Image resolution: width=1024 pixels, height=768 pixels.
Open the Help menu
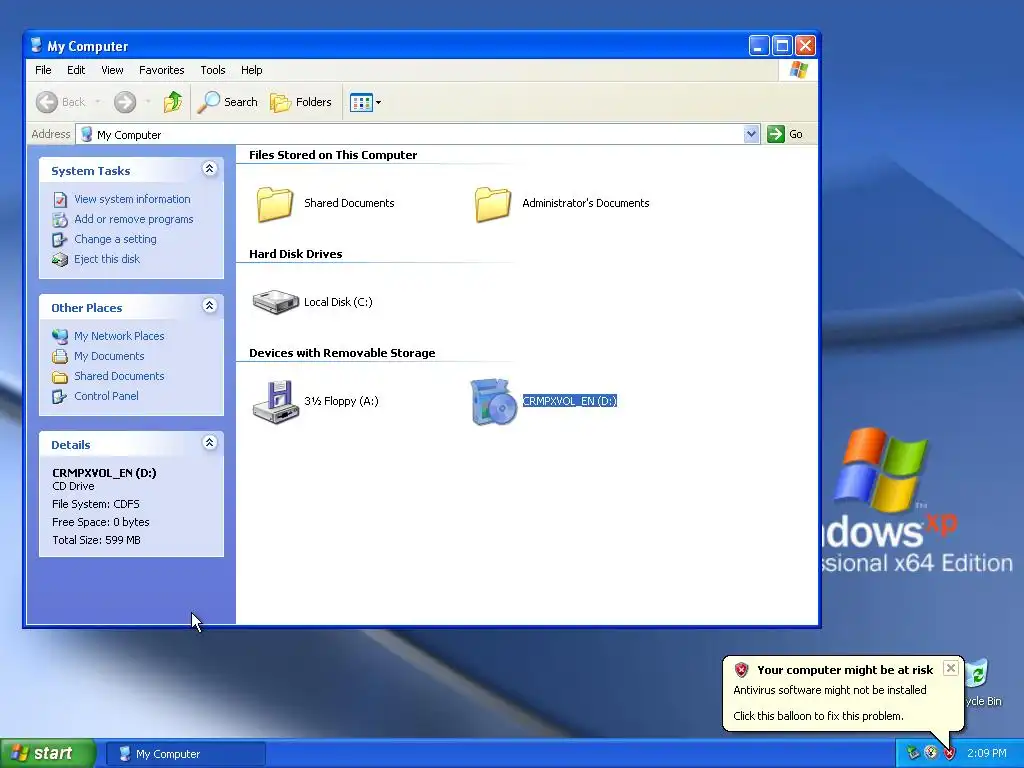(x=251, y=70)
